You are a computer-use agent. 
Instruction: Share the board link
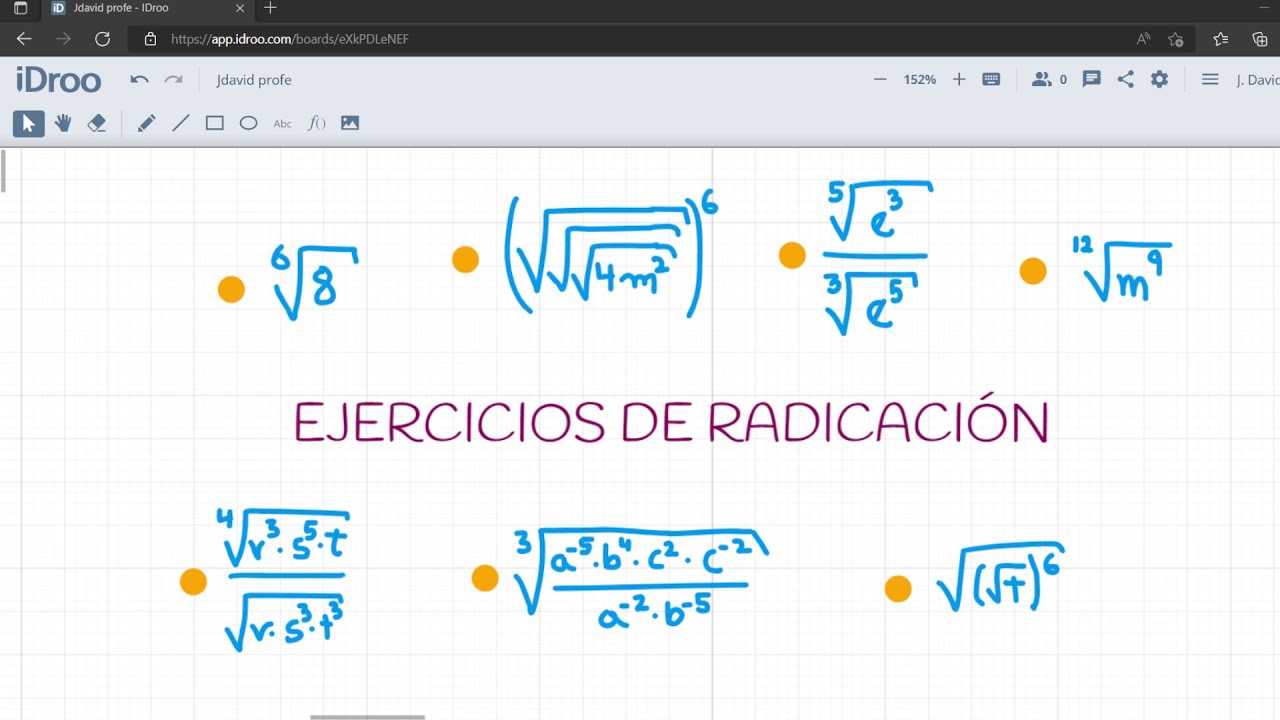[x=1126, y=79]
